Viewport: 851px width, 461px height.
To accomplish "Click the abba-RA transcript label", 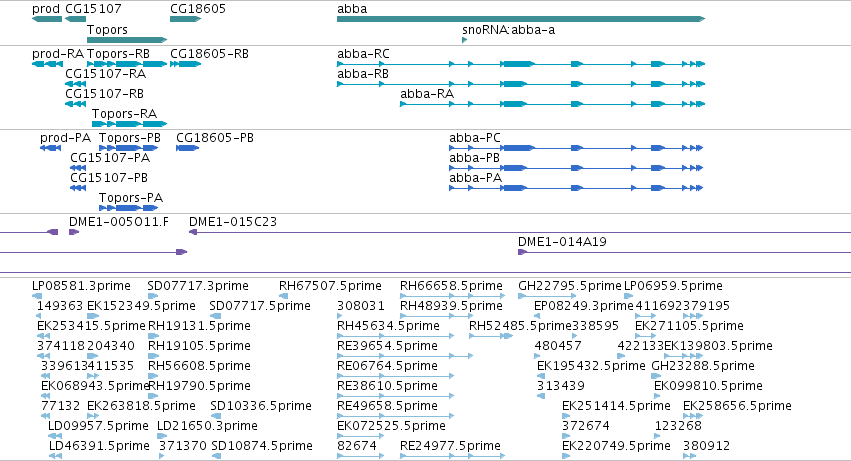I will point(427,94).
